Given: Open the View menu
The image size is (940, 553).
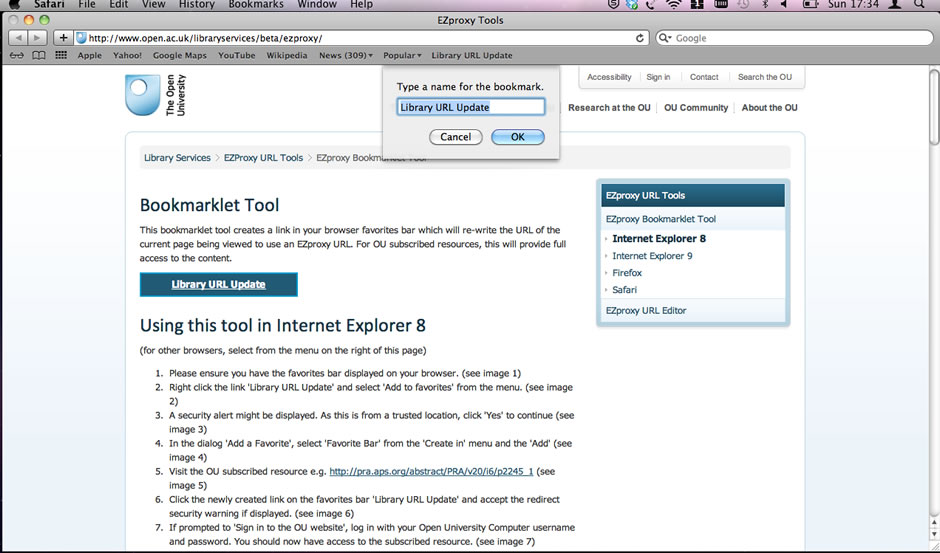Looking at the screenshot, I should click(153, 4).
